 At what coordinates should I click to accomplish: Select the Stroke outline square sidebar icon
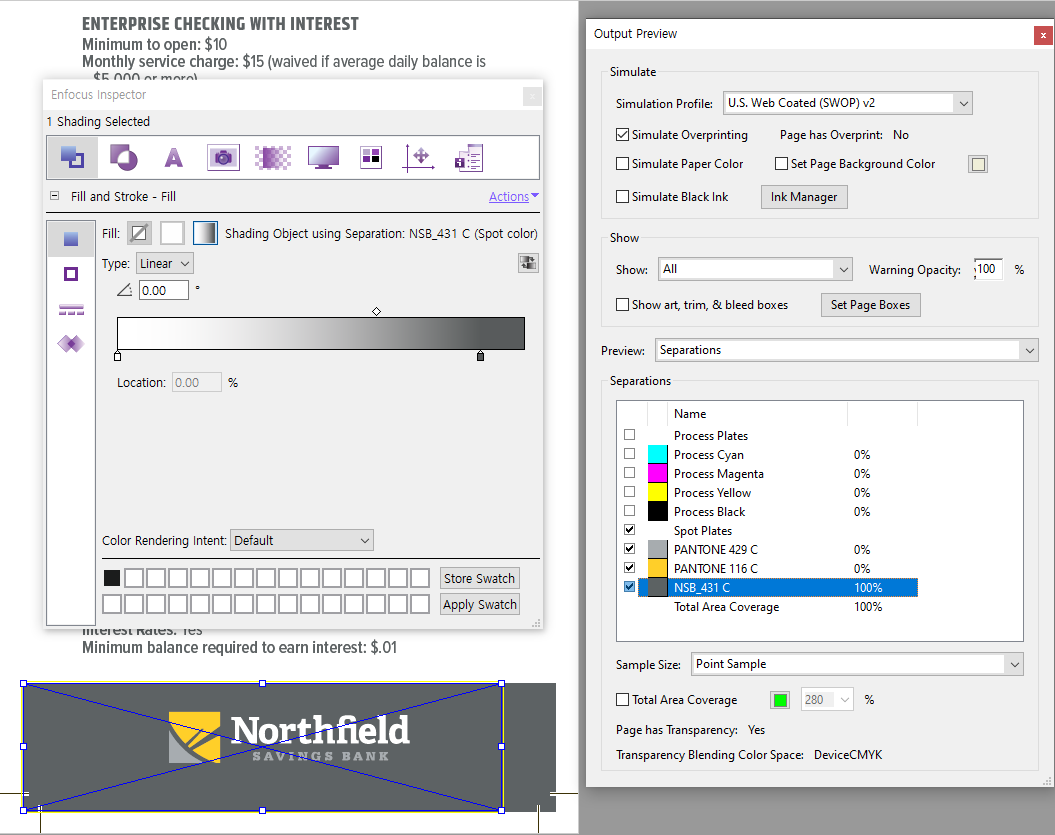click(x=71, y=274)
